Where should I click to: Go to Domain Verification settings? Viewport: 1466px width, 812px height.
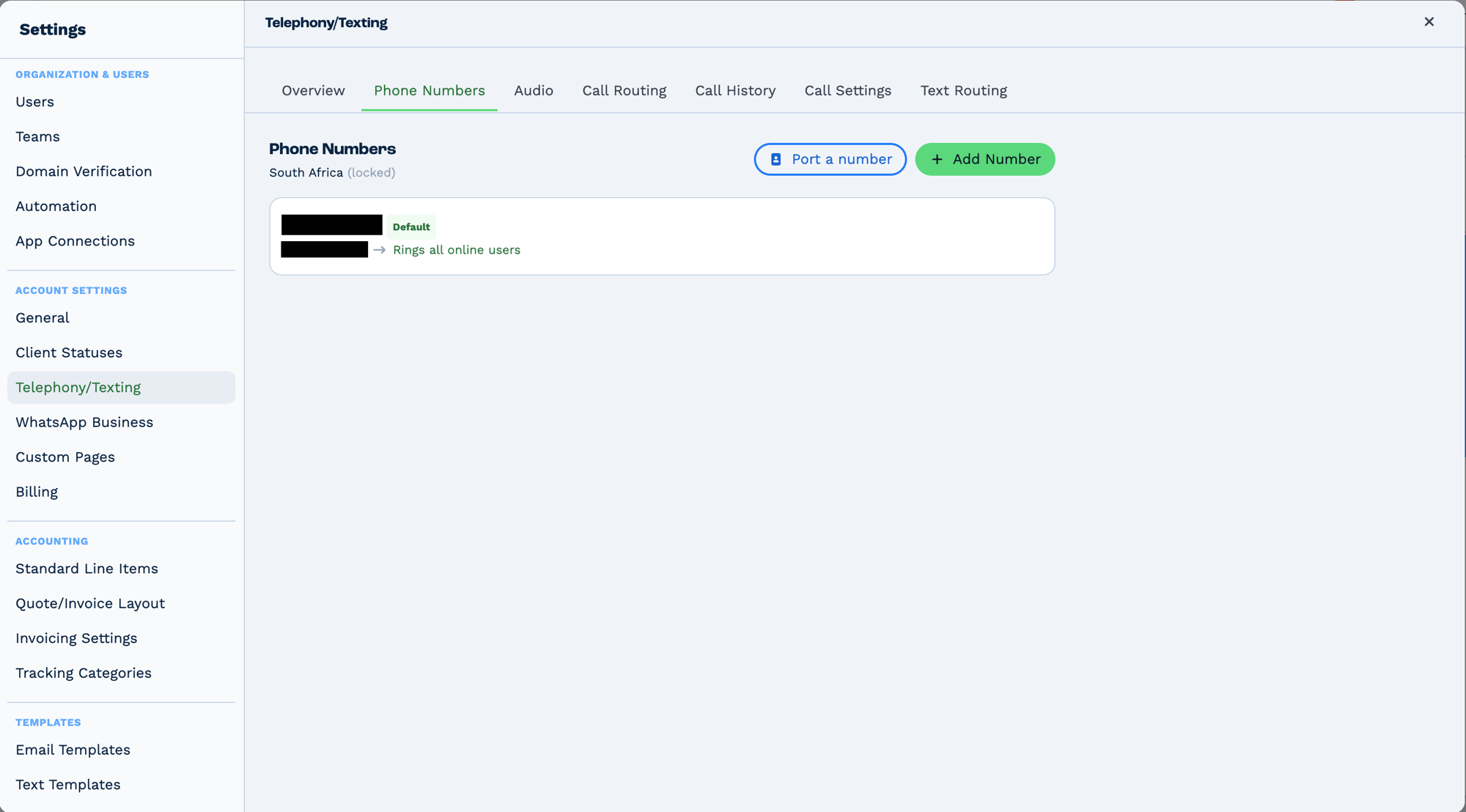coord(121,171)
